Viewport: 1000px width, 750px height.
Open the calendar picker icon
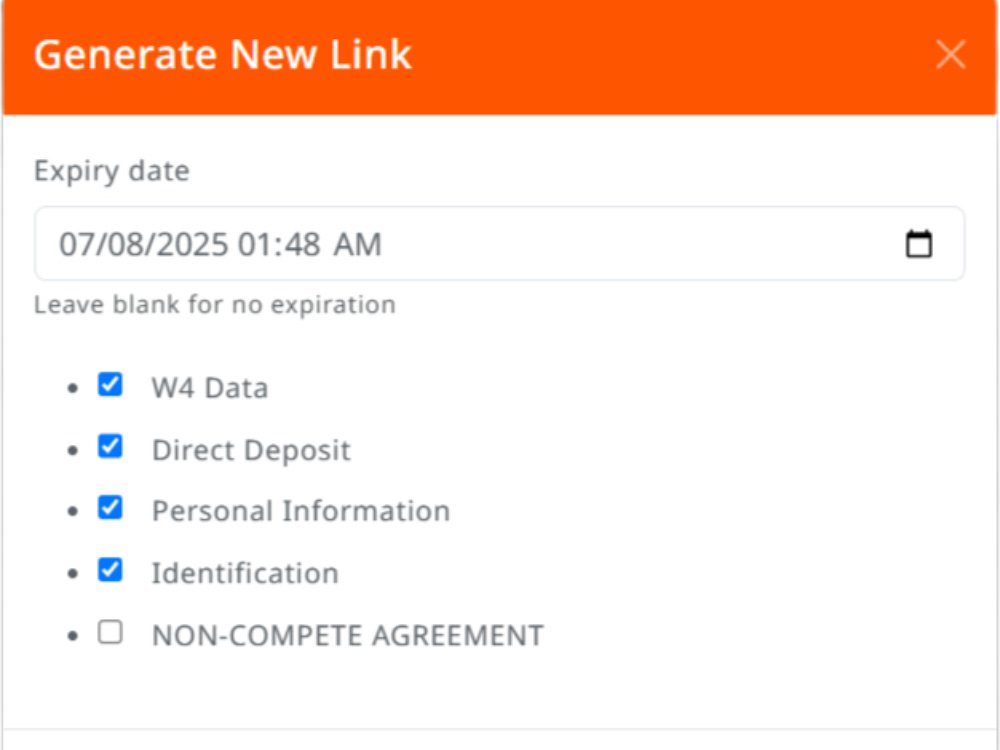click(x=918, y=244)
